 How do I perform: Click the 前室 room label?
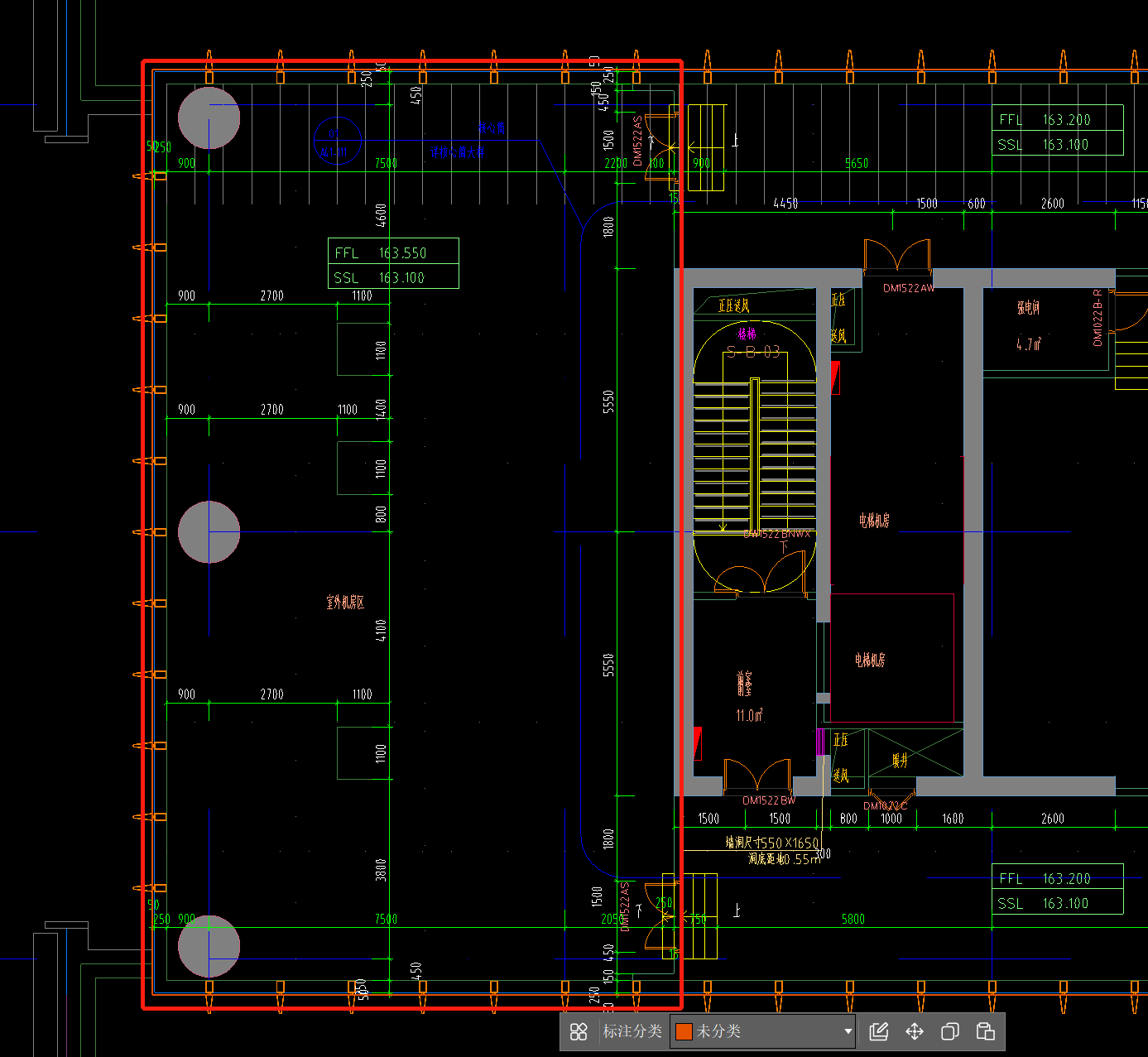(x=745, y=684)
